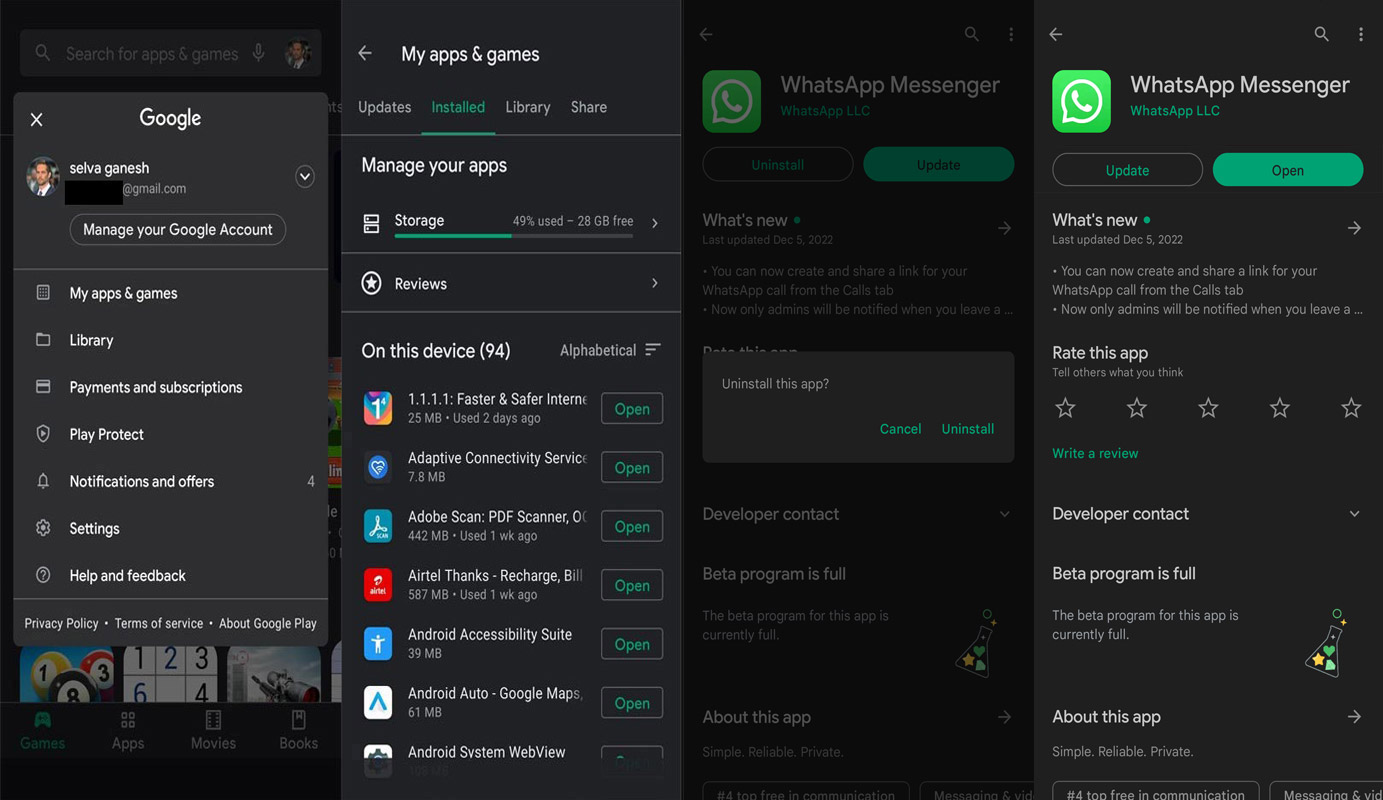Image resolution: width=1383 pixels, height=800 pixels.
Task: Expand Developer contact on rightmost page
Action: coord(1354,514)
